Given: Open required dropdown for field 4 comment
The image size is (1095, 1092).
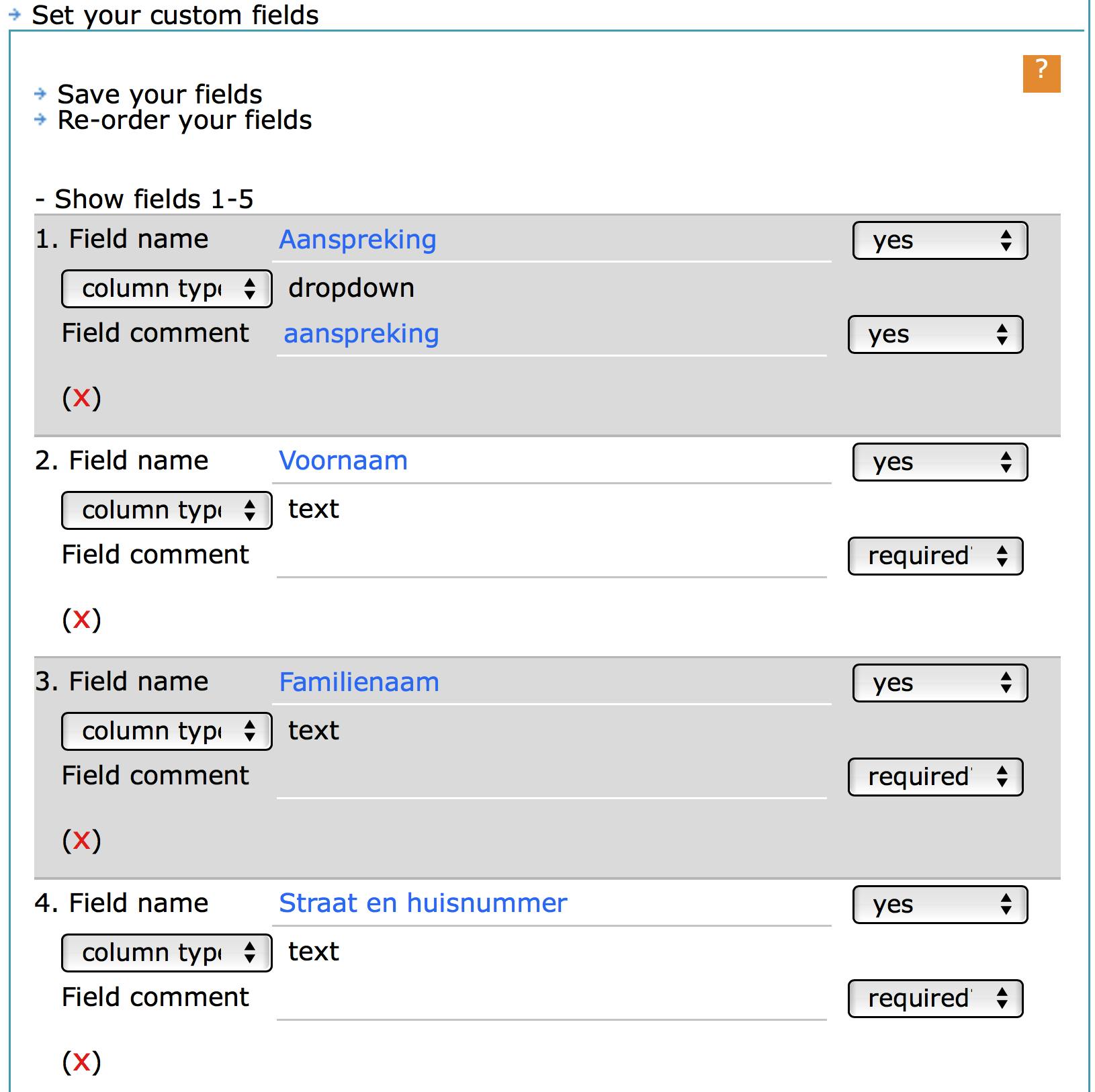Looking at the screenshot, I should point(934,999).
